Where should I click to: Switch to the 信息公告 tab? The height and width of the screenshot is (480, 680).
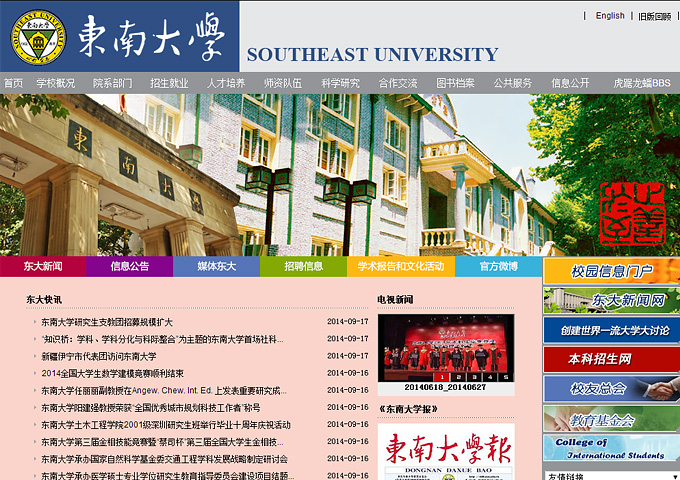point(130,266)
